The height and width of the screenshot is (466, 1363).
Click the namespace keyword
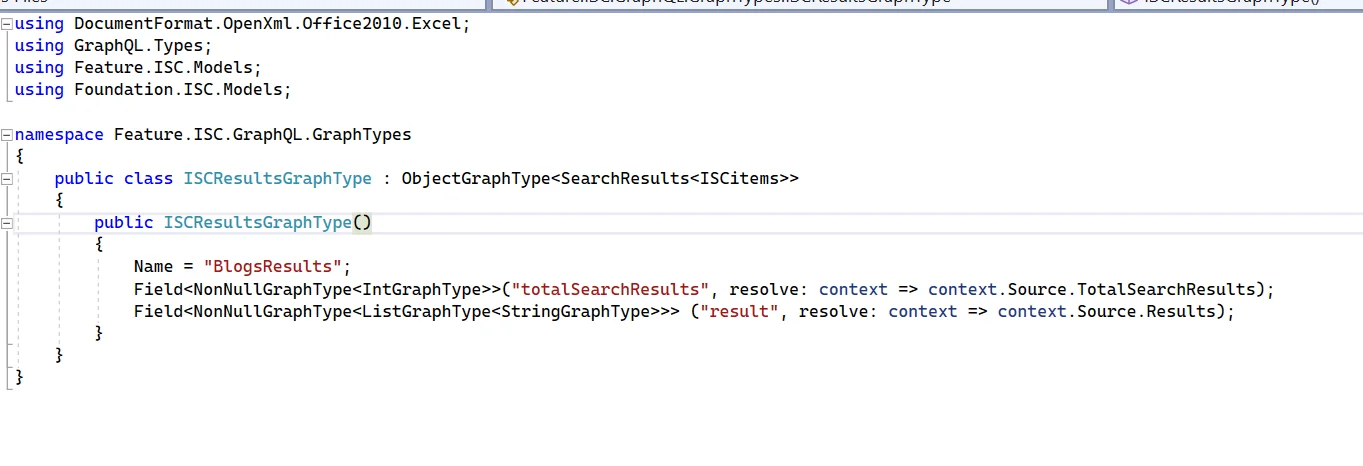tap(59, 134)
